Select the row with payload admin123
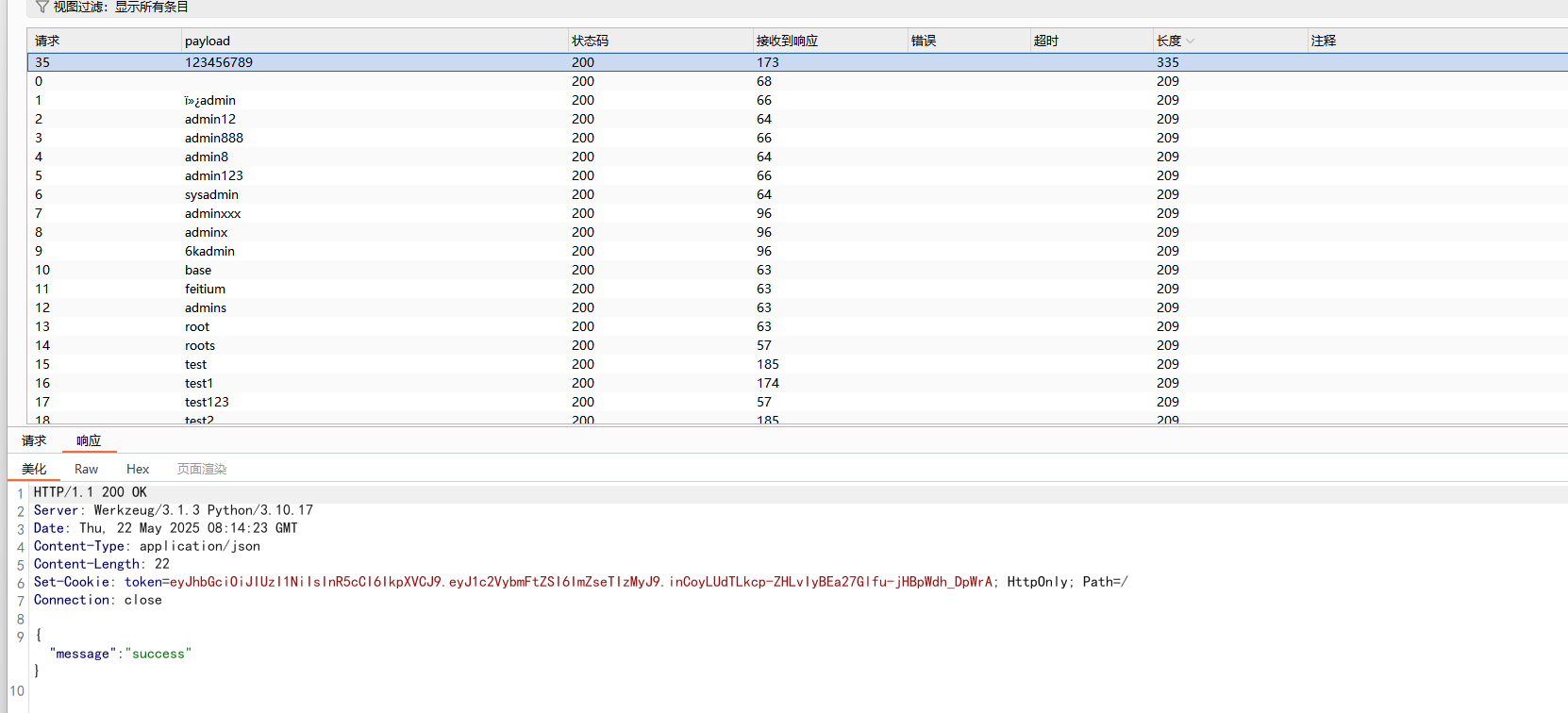Image resolution: width=1568 pixels, height=713 pixels. pos(797,175)
